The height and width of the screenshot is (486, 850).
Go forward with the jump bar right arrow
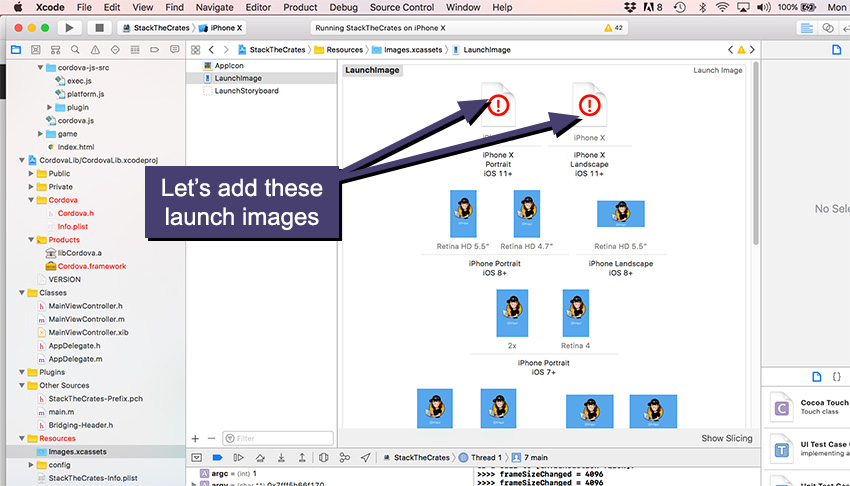(x=226, y=50)
